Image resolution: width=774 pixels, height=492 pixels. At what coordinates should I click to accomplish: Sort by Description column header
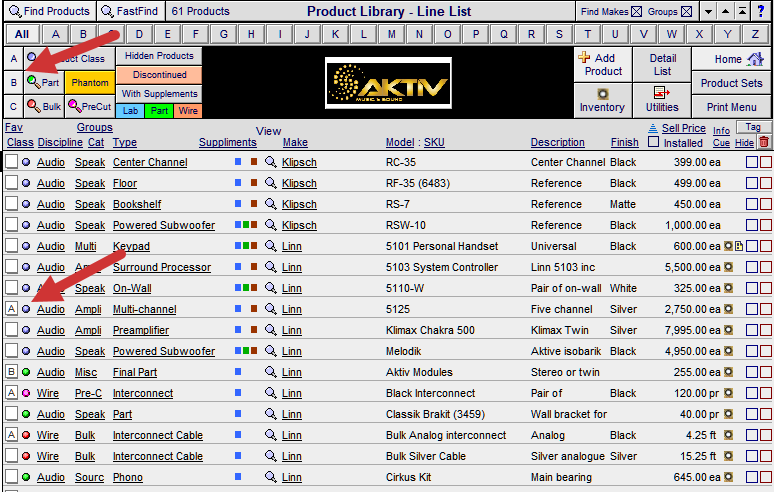[x=557, y=142]
